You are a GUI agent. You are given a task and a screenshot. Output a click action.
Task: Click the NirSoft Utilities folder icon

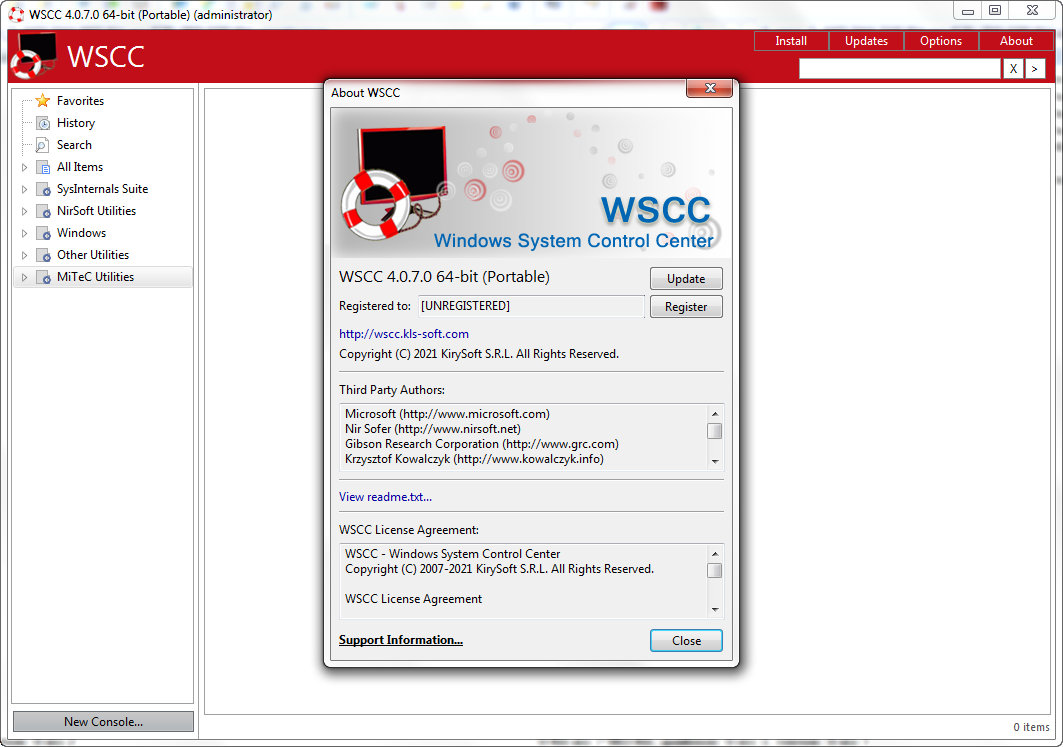pos(42,211)
